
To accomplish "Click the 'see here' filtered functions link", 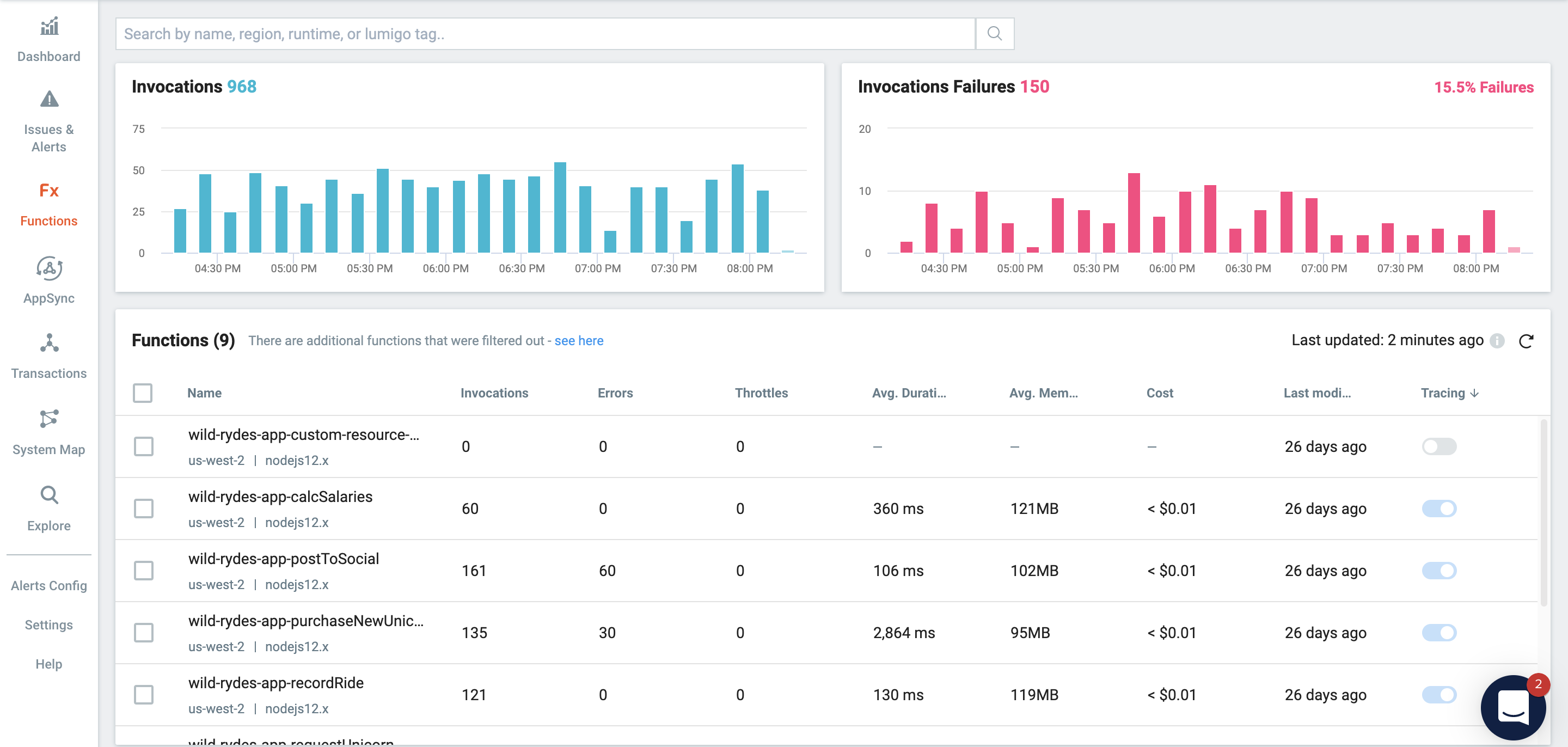I will coord(578,341).
